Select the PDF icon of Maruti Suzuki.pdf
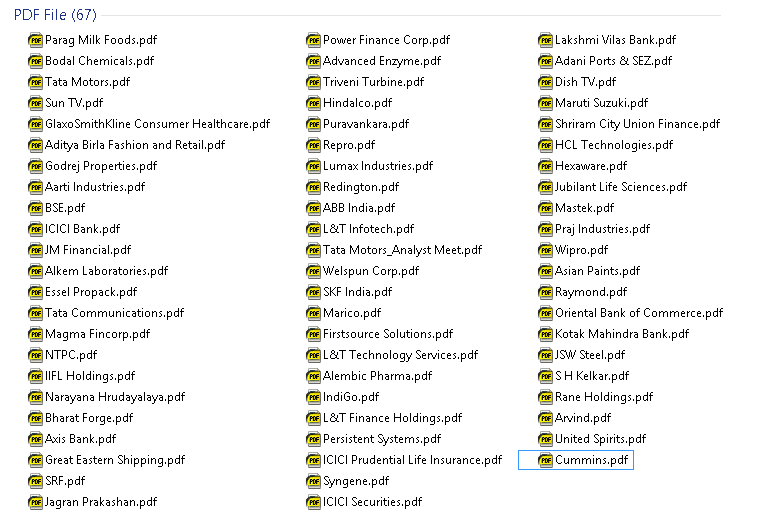The image size is (769, 520). coord(545,103)
